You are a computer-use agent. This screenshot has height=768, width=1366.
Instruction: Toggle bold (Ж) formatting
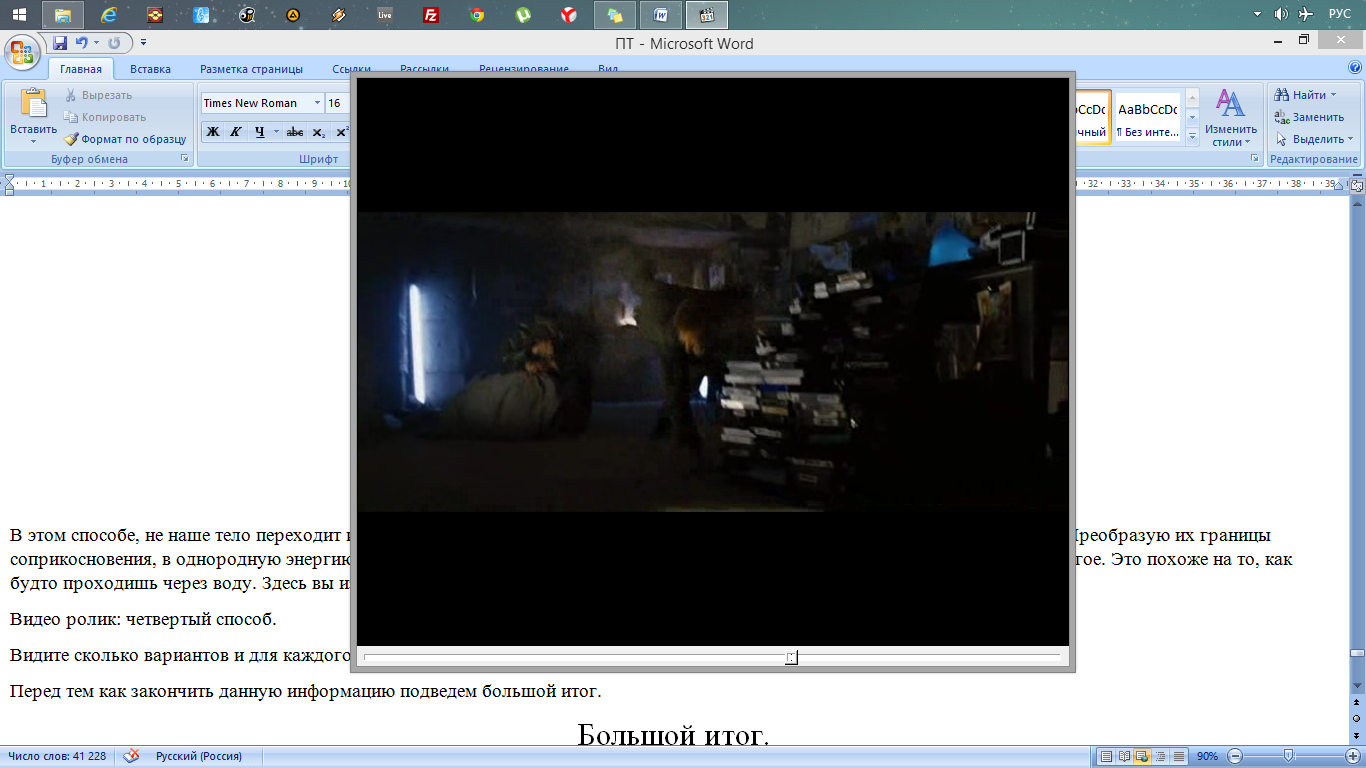(x=212, y=132)
